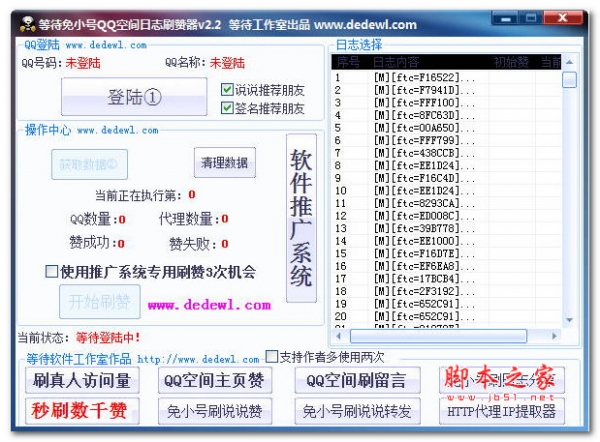Screen dimensions: 600x442
Task: Select log row 12 [M][ftc=ED008C]
Action: (446, 215)
